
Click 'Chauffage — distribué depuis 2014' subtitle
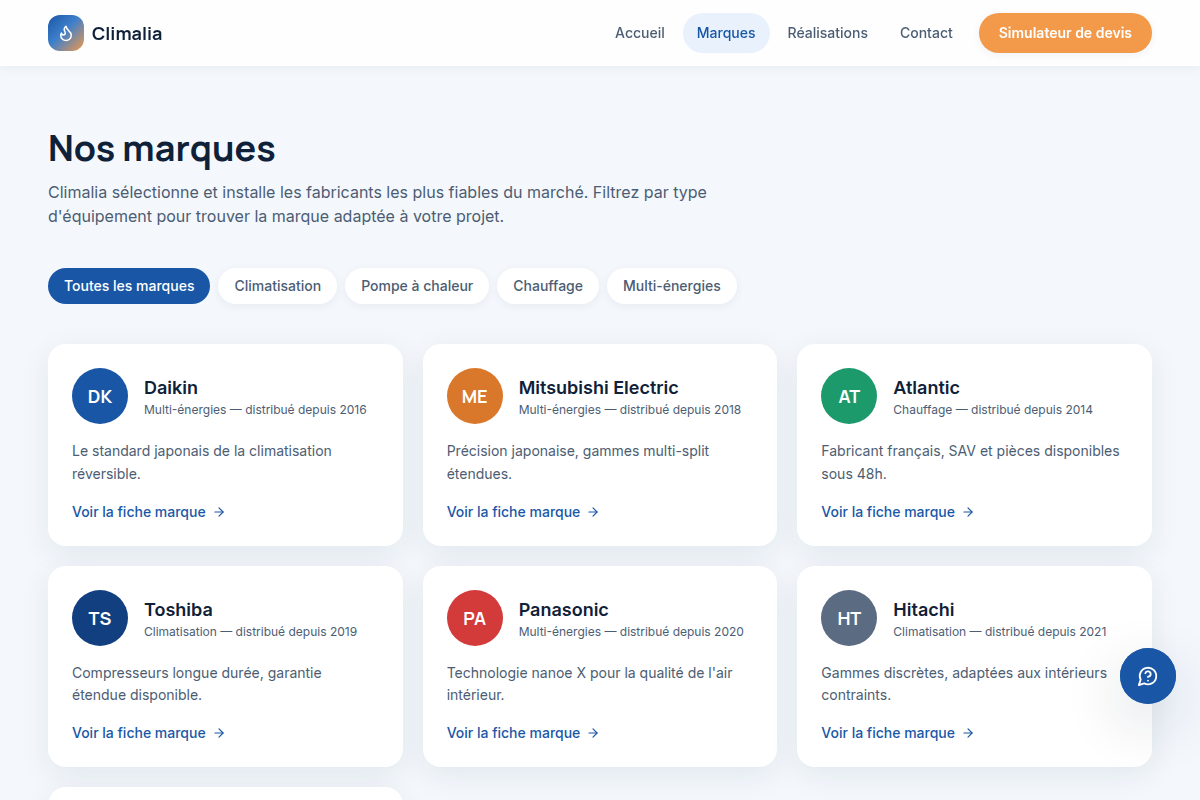993,410
